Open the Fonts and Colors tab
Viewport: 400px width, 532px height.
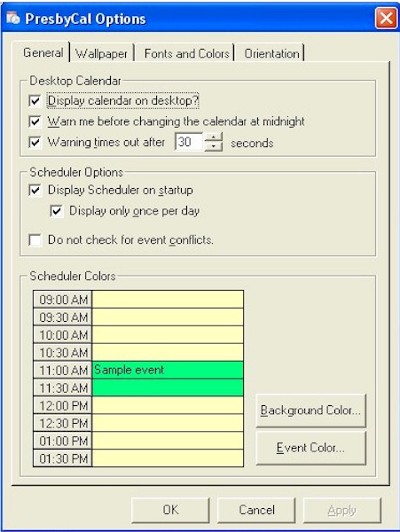coord(187,54)
